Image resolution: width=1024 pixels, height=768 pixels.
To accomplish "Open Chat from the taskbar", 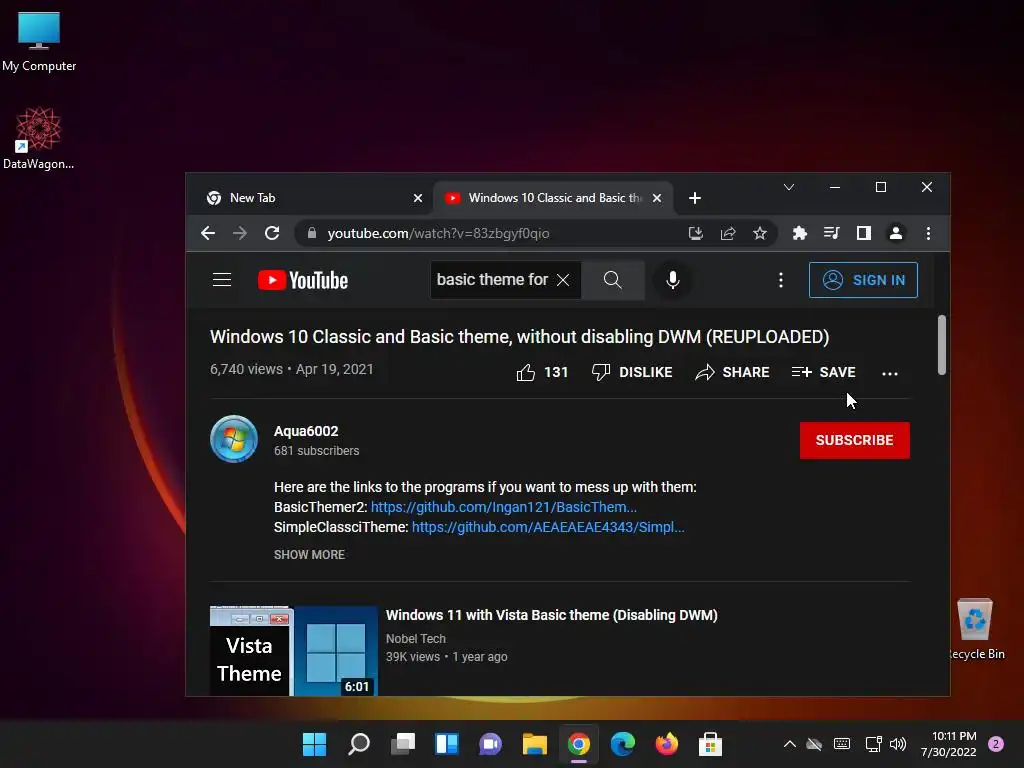I will pyautogui.click(x=490, y=744).
